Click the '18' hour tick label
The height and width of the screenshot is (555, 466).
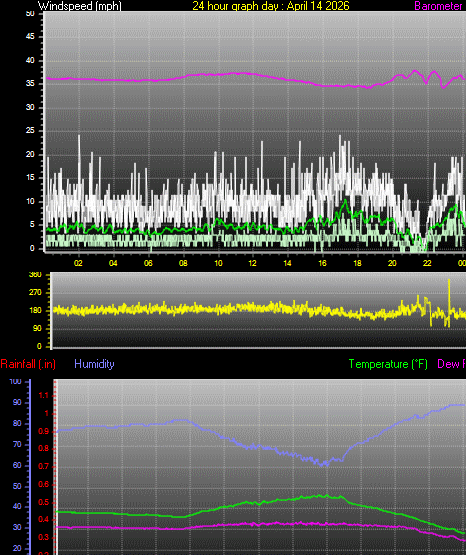357,263
